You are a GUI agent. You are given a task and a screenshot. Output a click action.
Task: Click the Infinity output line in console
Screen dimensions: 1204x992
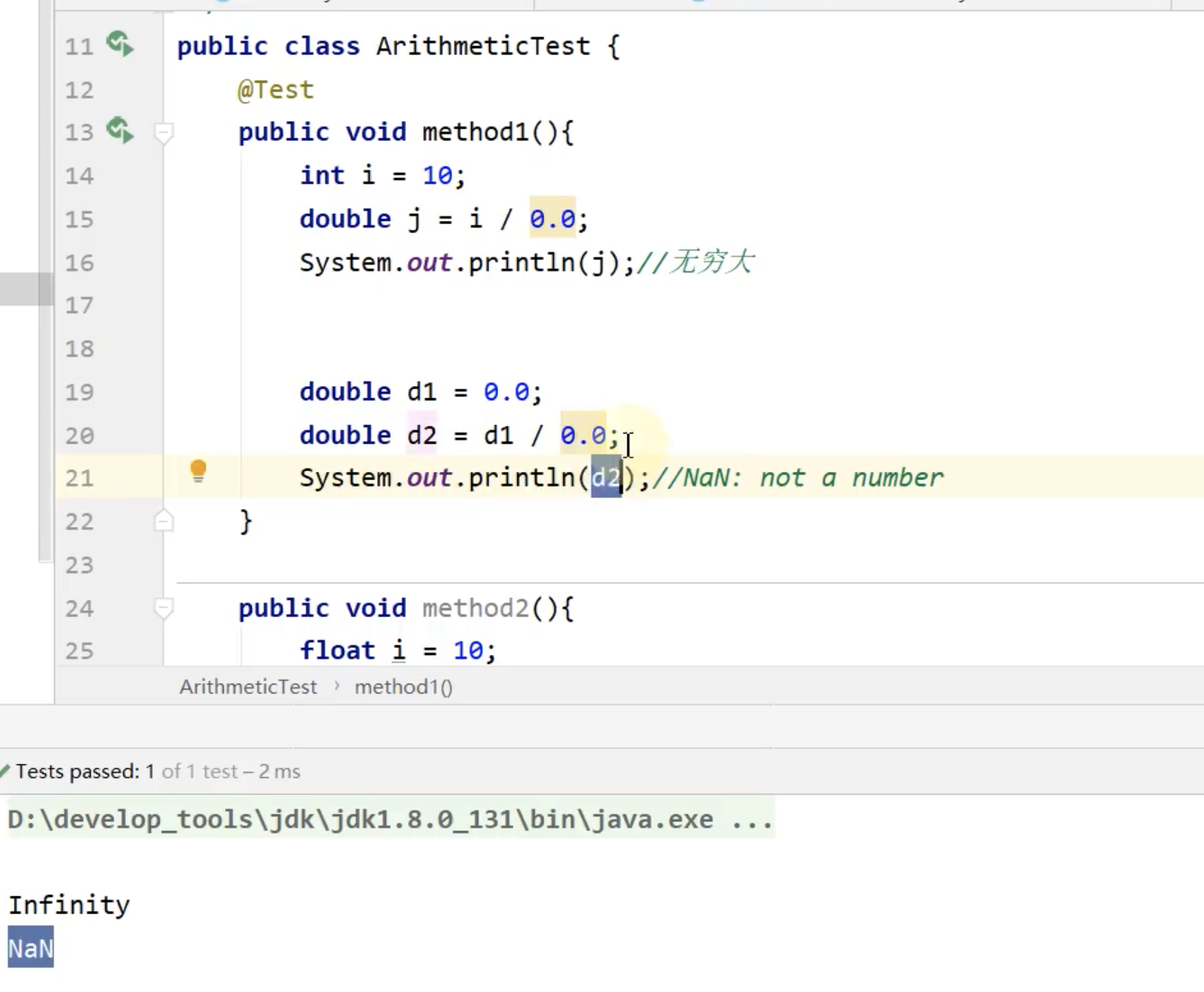click(69, 905)
